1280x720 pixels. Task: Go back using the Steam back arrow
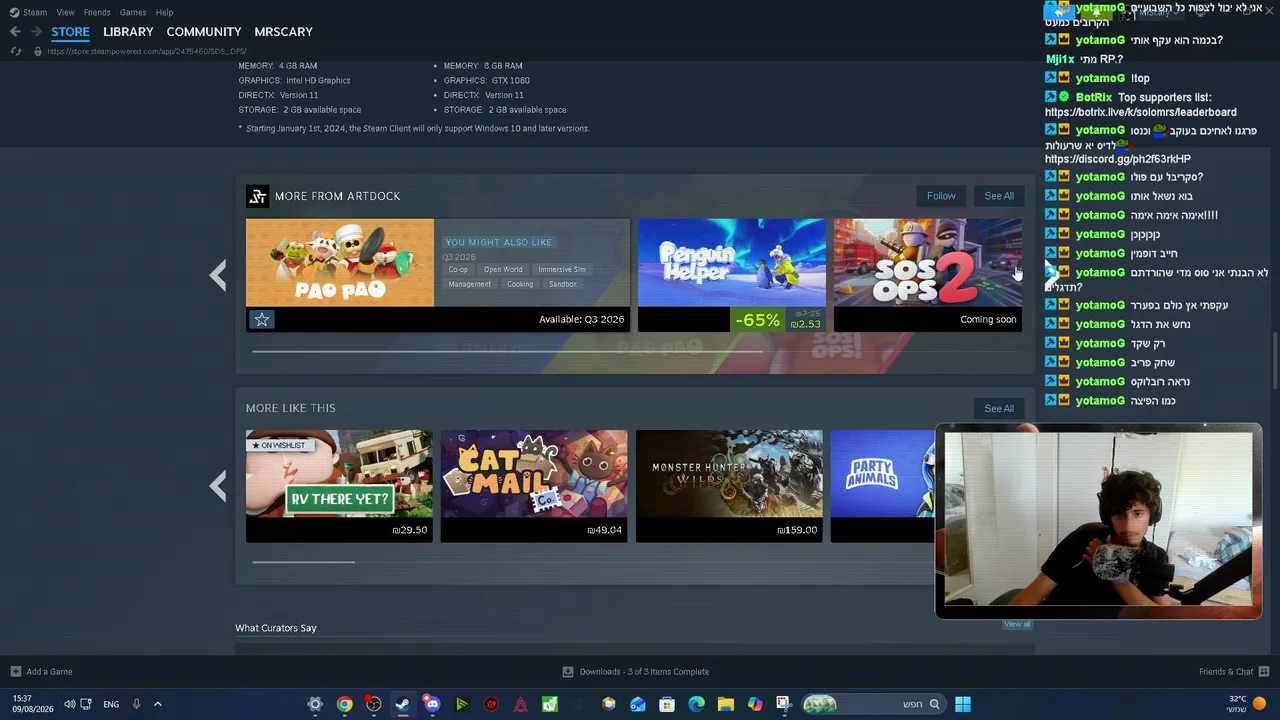[15, 32]
